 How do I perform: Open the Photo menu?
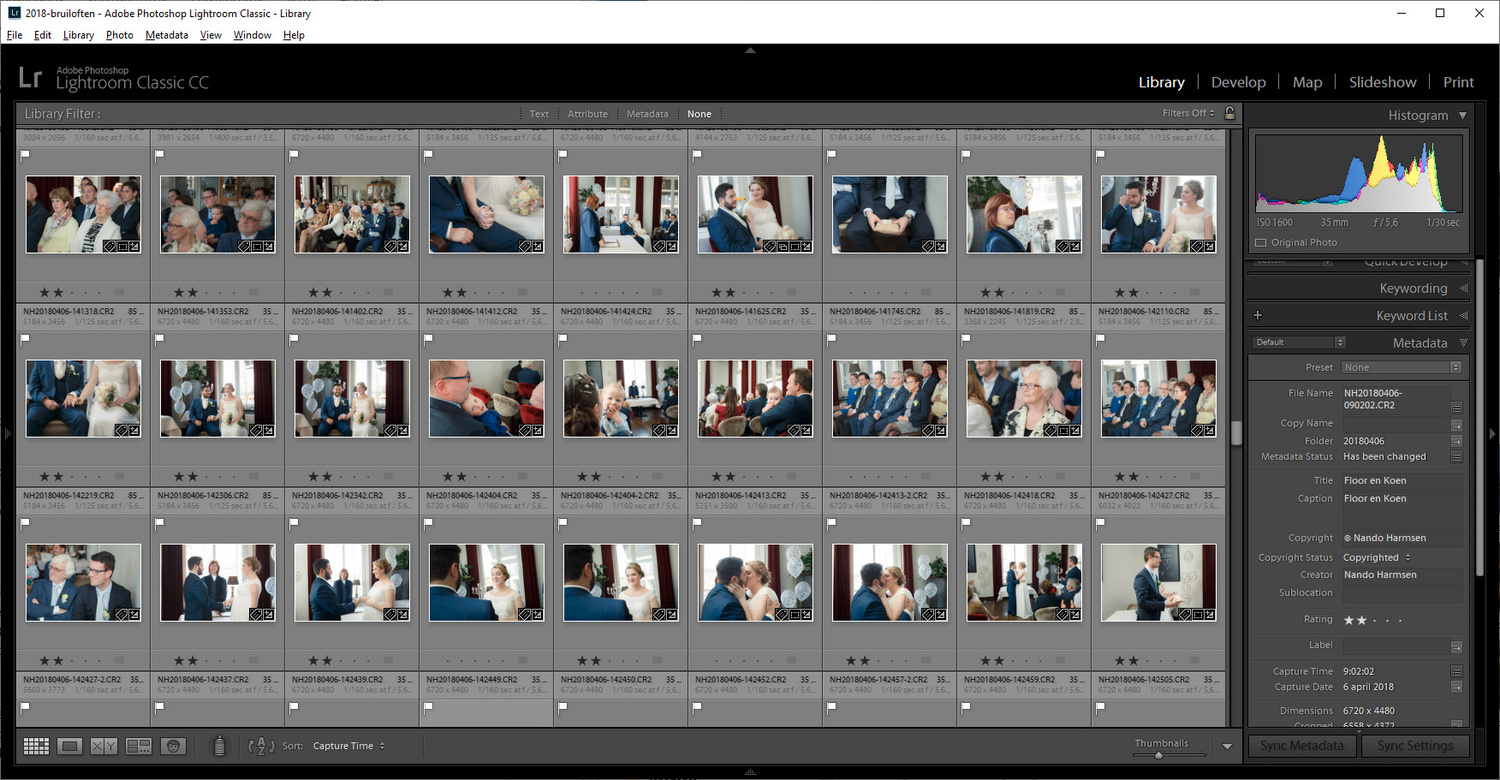(119, 35)
